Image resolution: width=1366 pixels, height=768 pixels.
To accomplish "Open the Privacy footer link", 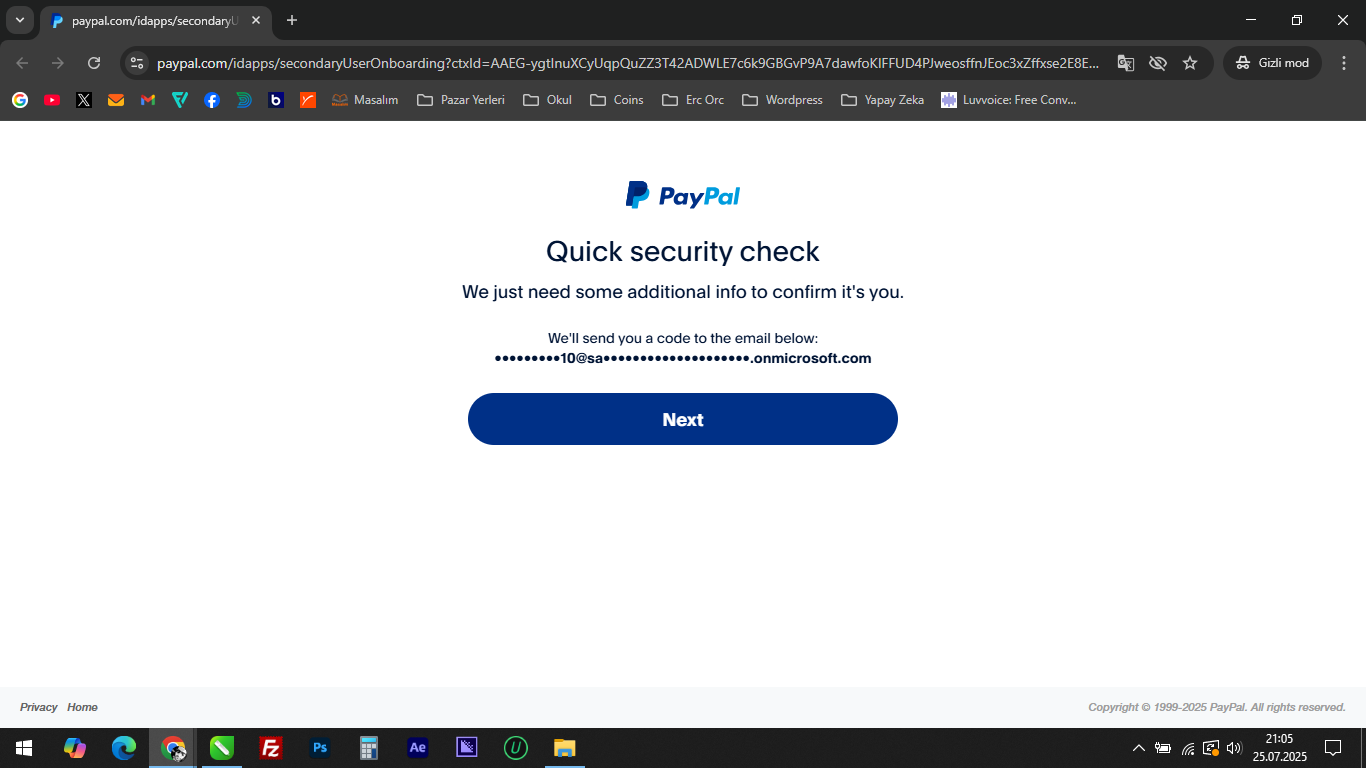I will (x=39, y=707).
